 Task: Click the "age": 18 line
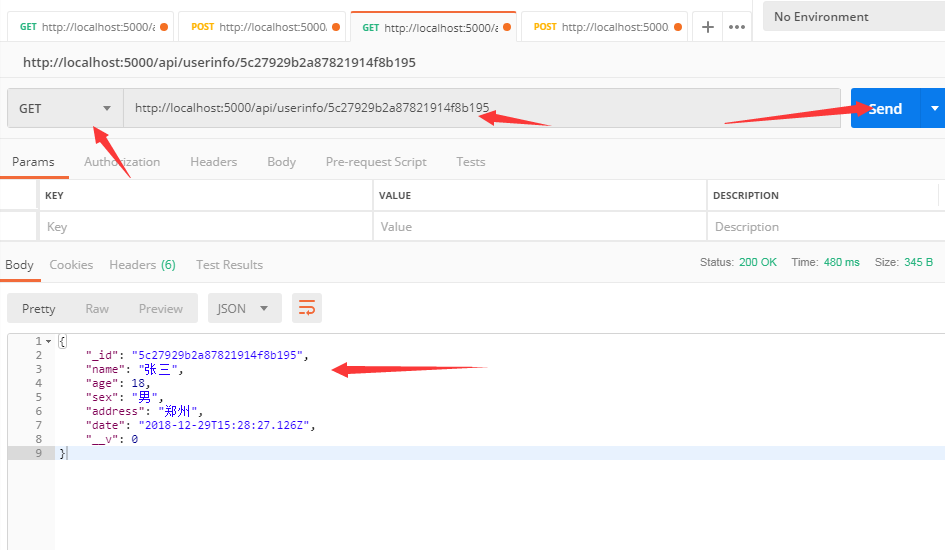coord(118,383)
